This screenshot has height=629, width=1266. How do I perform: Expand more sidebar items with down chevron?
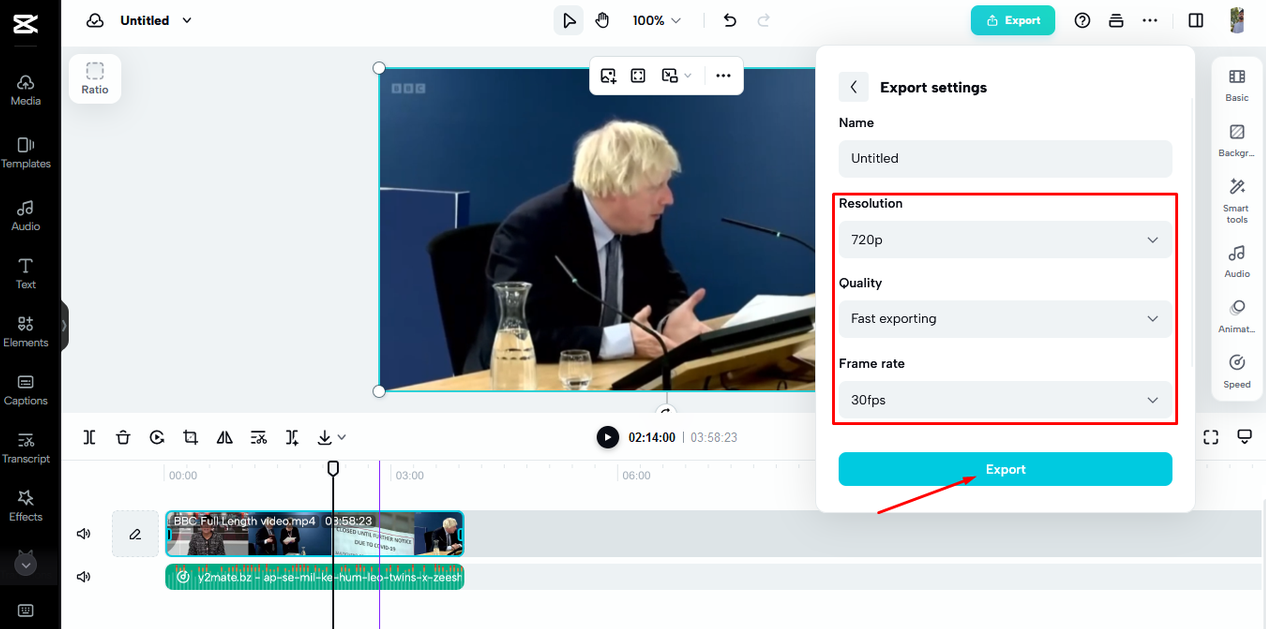point(26,565)
